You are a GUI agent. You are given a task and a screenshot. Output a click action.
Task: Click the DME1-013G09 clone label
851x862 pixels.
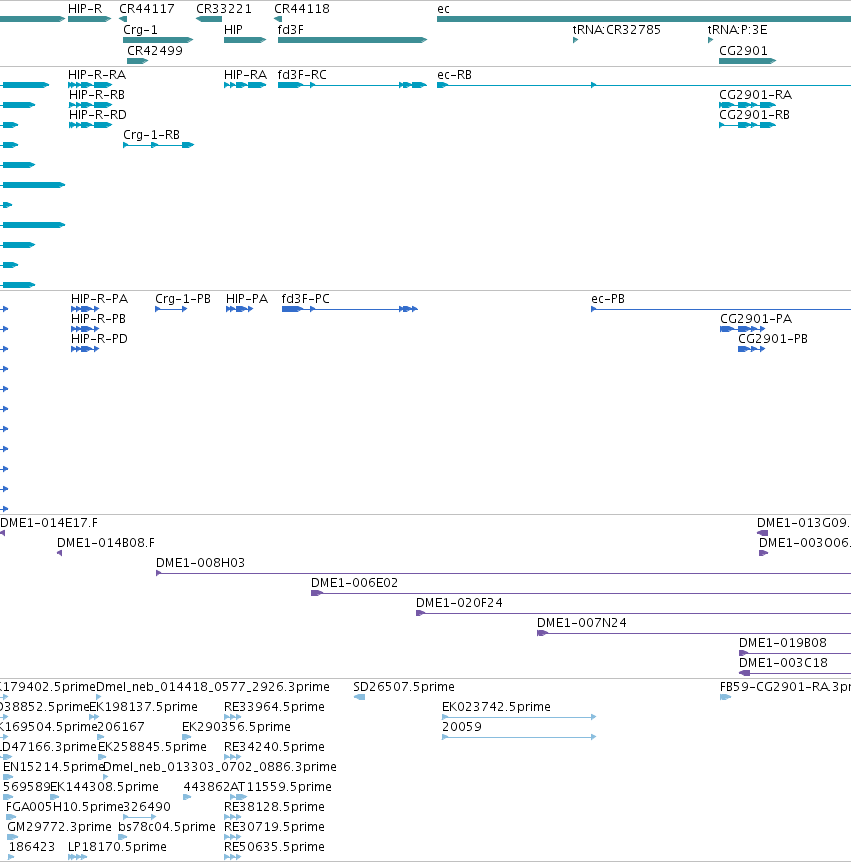pos(804,523)
